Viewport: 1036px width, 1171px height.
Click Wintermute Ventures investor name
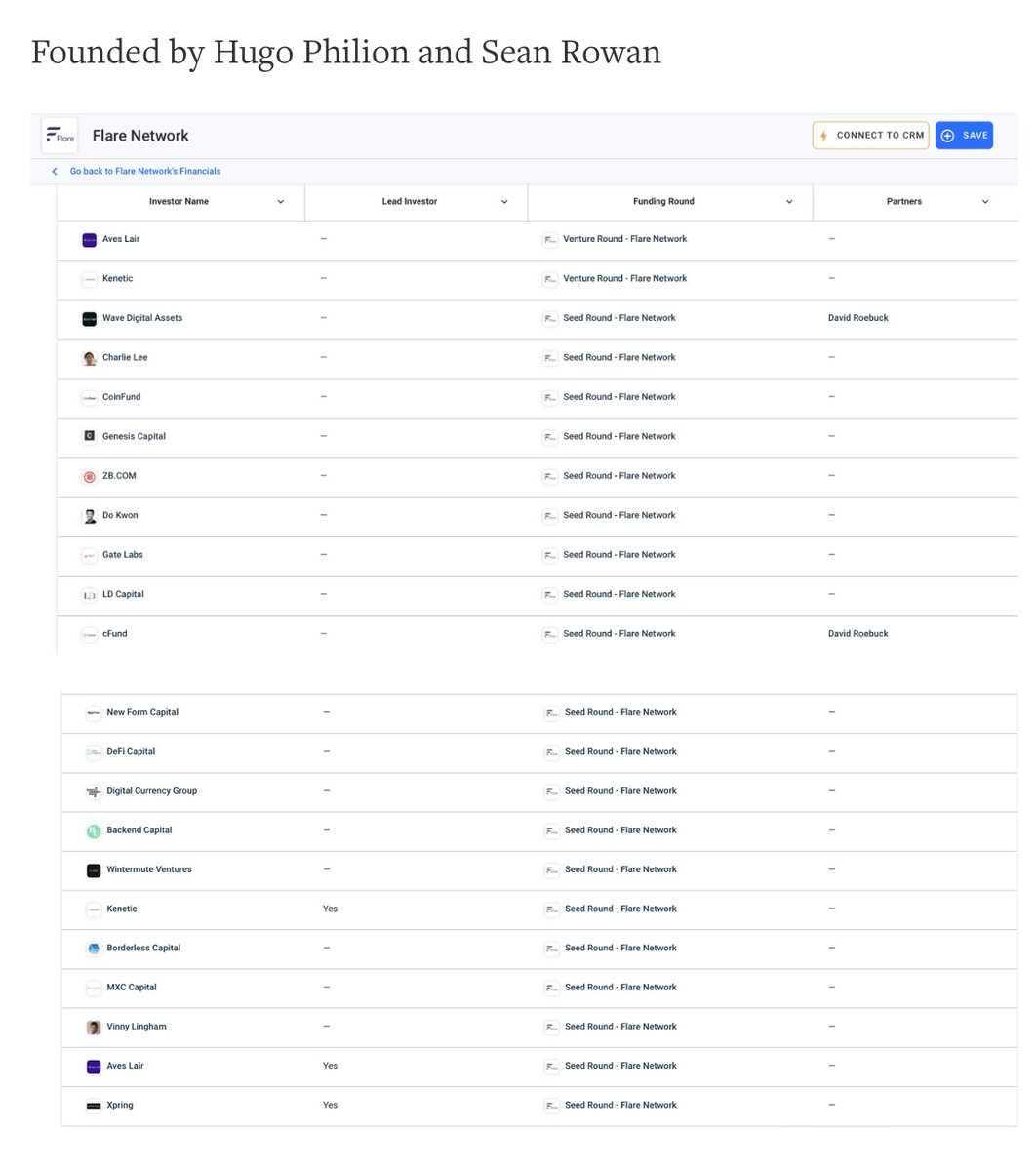pyautogui.click(x=149, y=869)
